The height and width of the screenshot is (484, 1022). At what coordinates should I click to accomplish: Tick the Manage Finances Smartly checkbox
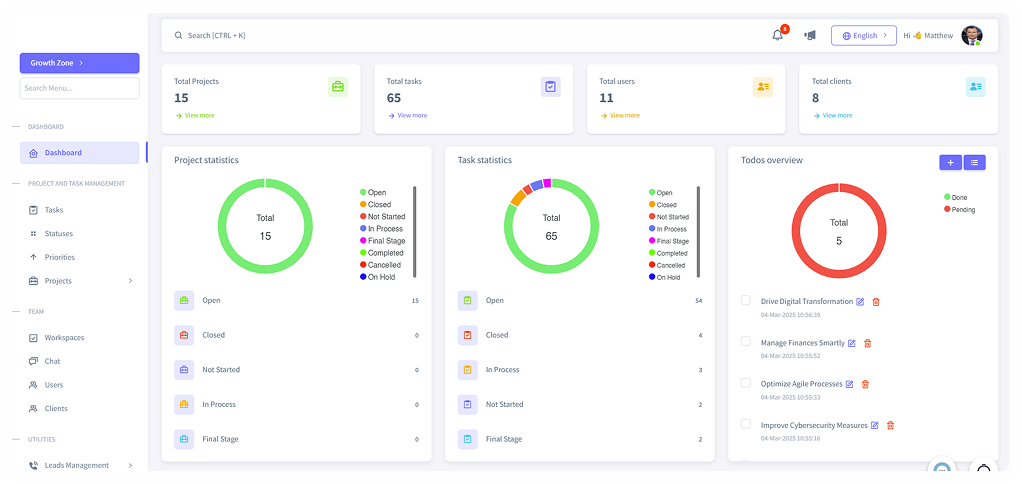coord(745,341)
